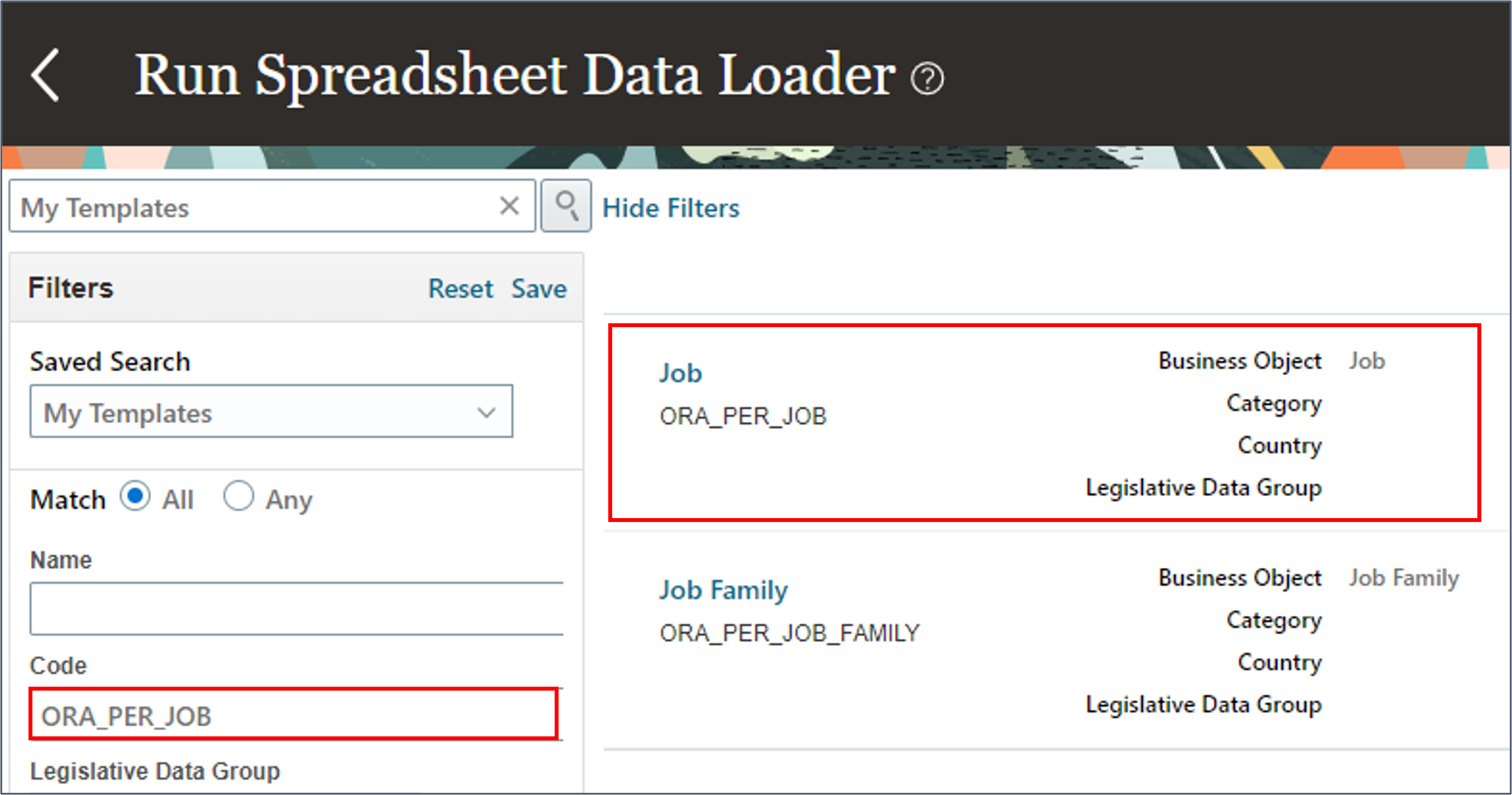Click Hide Filters
This screenshot has height=795, width=1512.
pyautogui.click(x=671, y=207)
